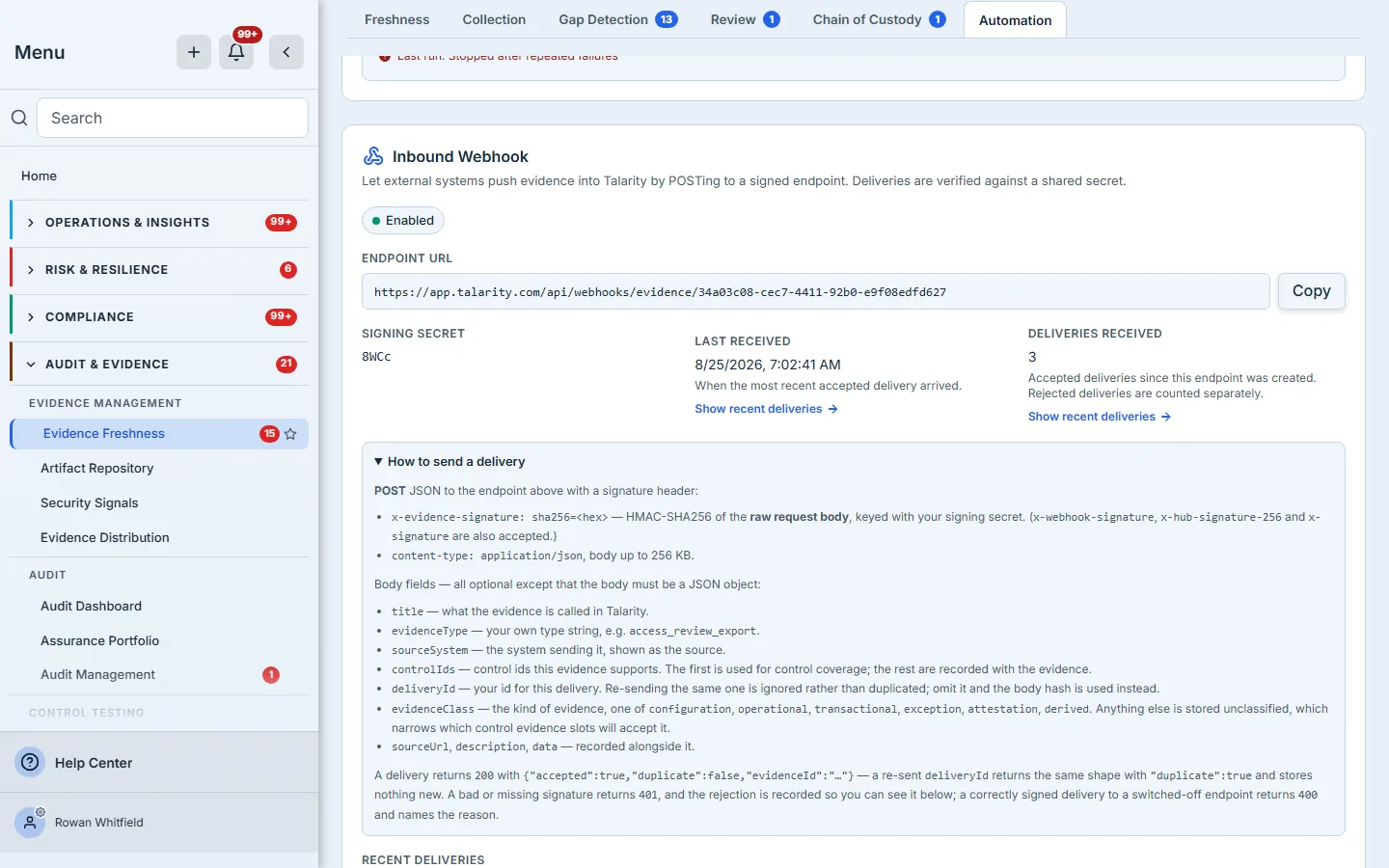Click the Help Center question icon
The width and height of the screenshot is (1389, 868).
point(31,762)
